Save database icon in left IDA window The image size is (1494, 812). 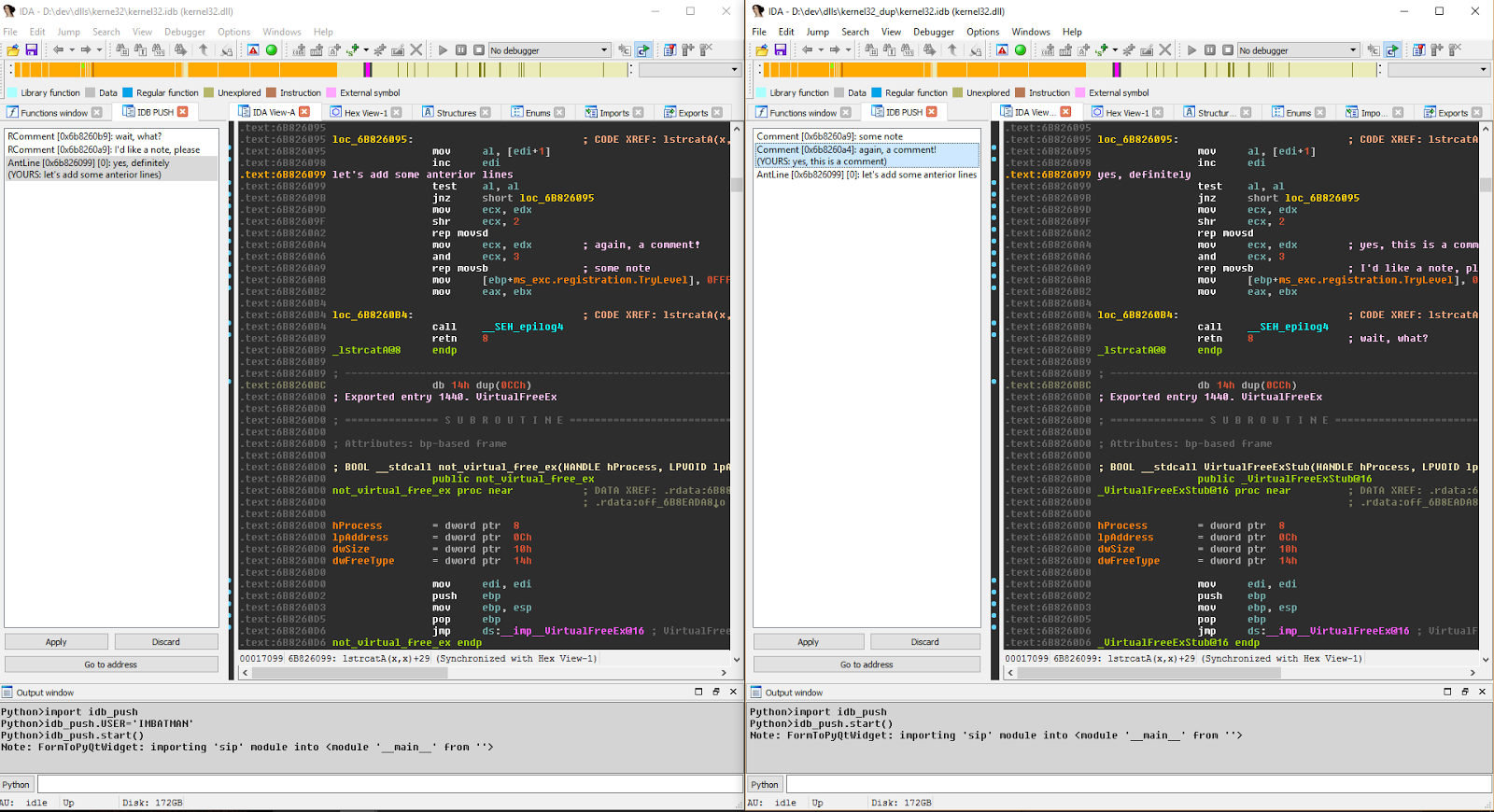(32, 50)
